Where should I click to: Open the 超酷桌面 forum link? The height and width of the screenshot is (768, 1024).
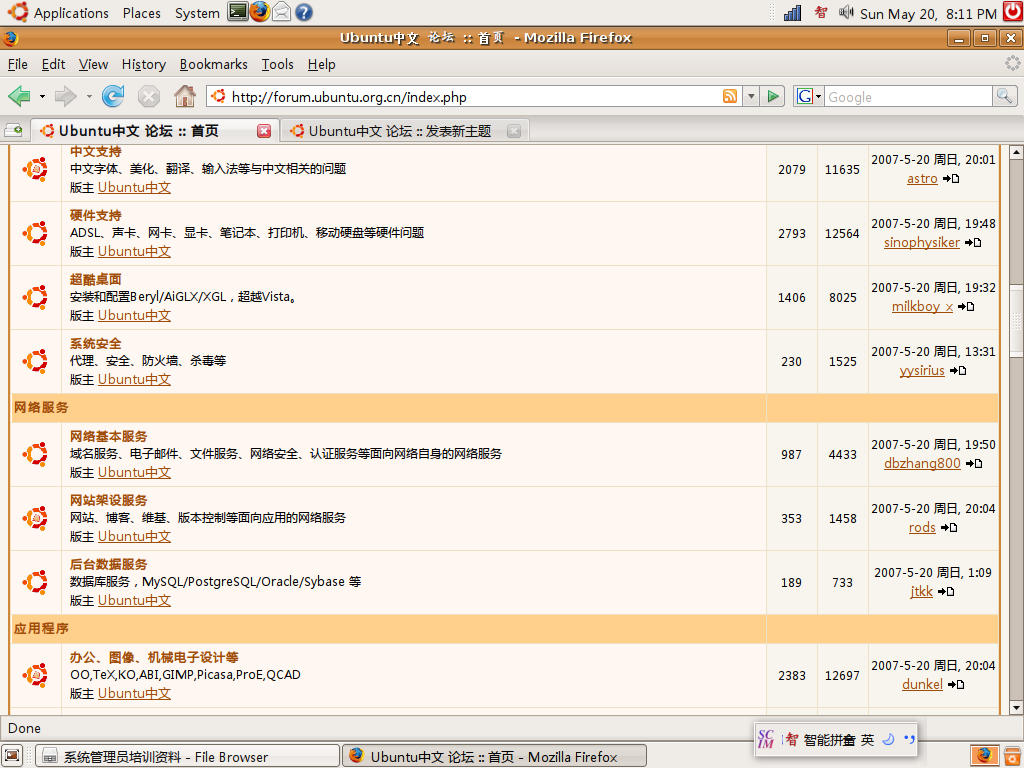pos(95,279)
